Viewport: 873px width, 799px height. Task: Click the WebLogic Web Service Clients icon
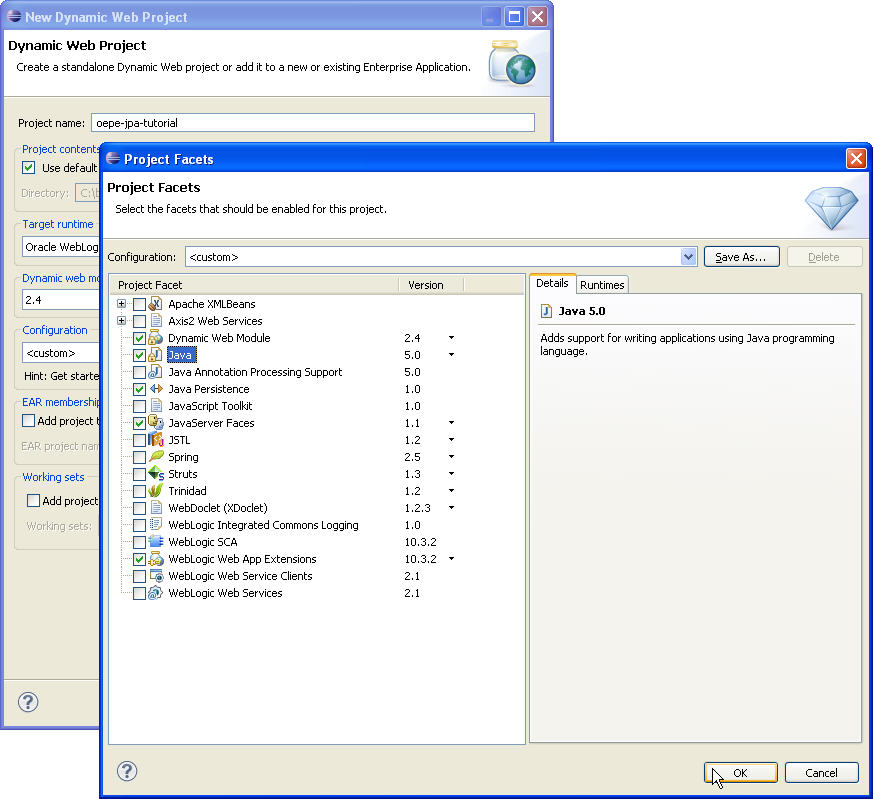(x=156, y=576)
